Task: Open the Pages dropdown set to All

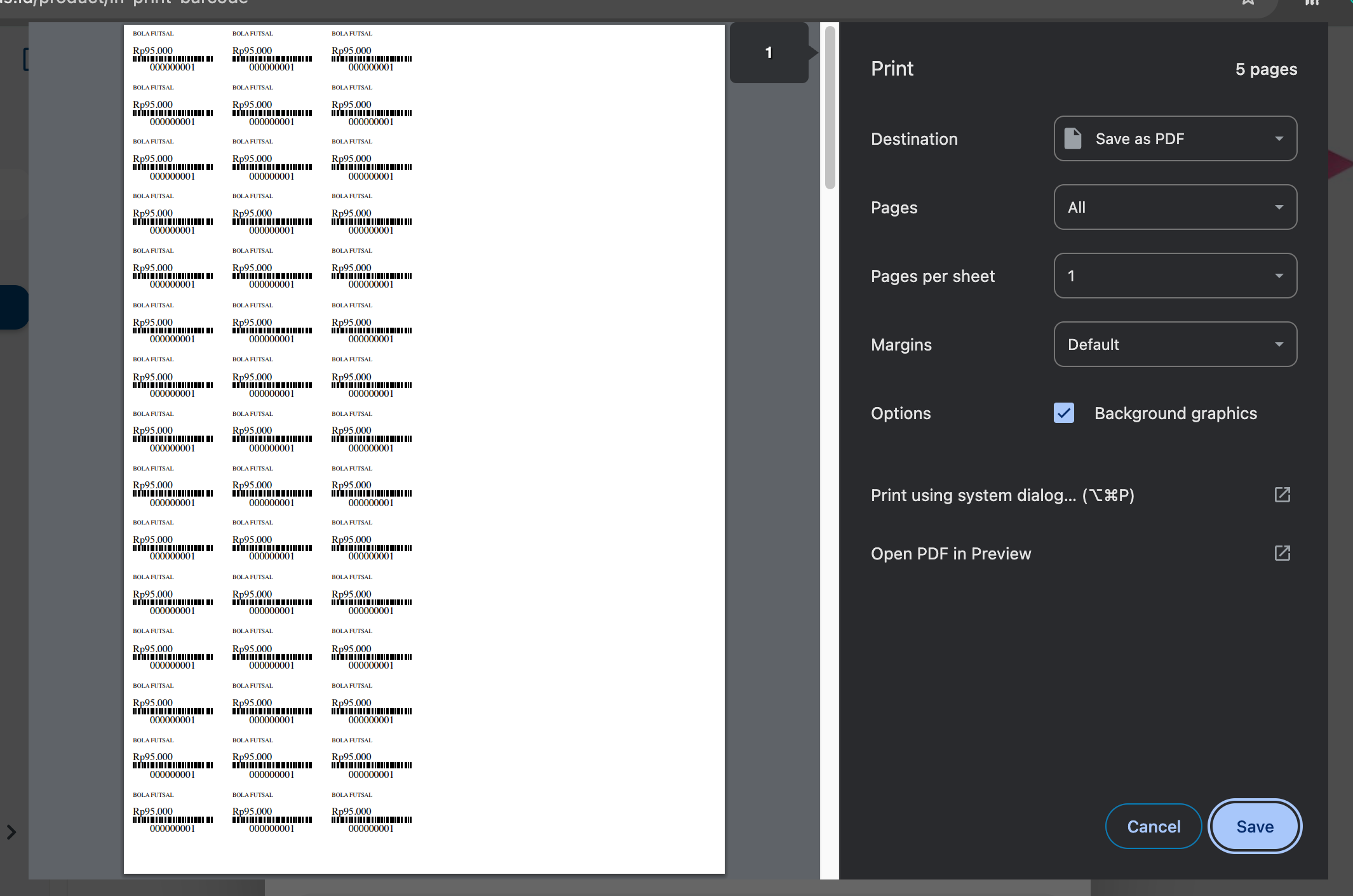Action: 1175,207
